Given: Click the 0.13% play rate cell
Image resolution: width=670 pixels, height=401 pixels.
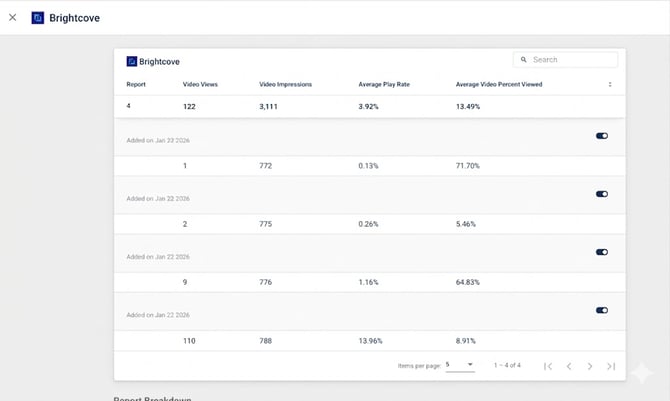Looking at the screenshot, I should [368, 166].
